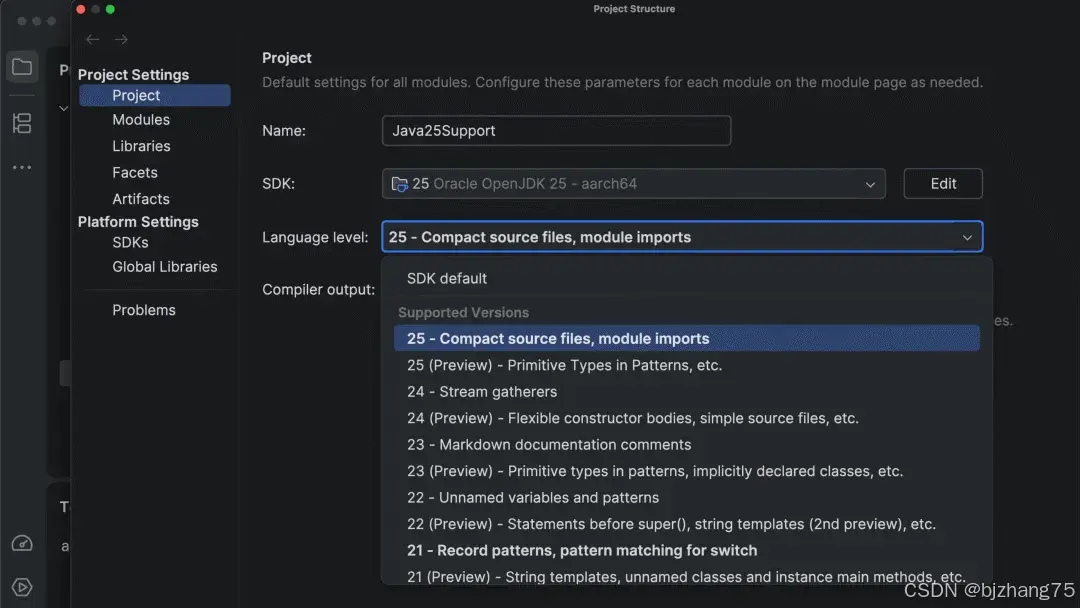Pick 25 (Preview) Primitive Types in Patterns
Viewport: 1080px width, 608px height.
point(564,365)
